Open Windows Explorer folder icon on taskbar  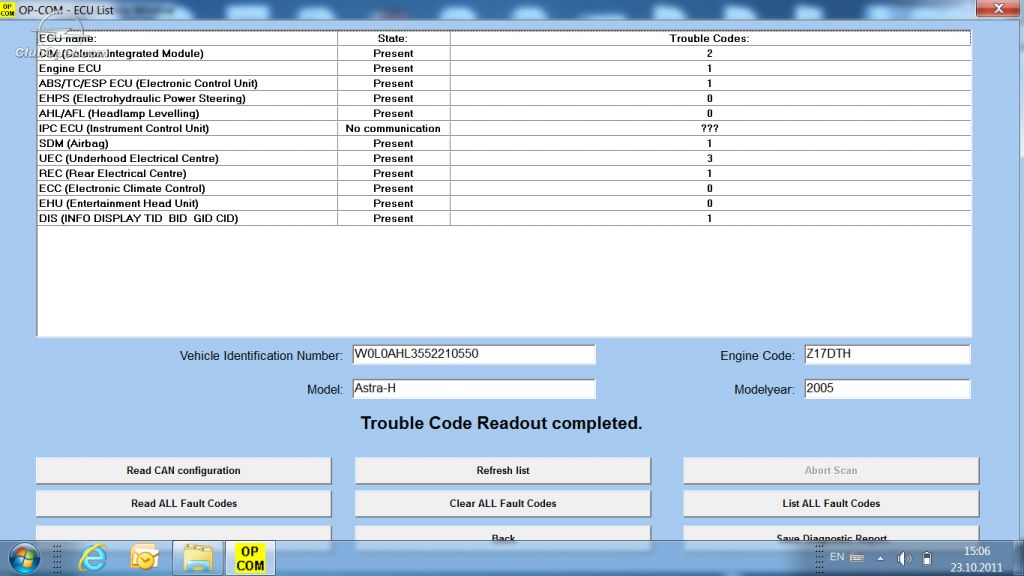click(197, 558)
